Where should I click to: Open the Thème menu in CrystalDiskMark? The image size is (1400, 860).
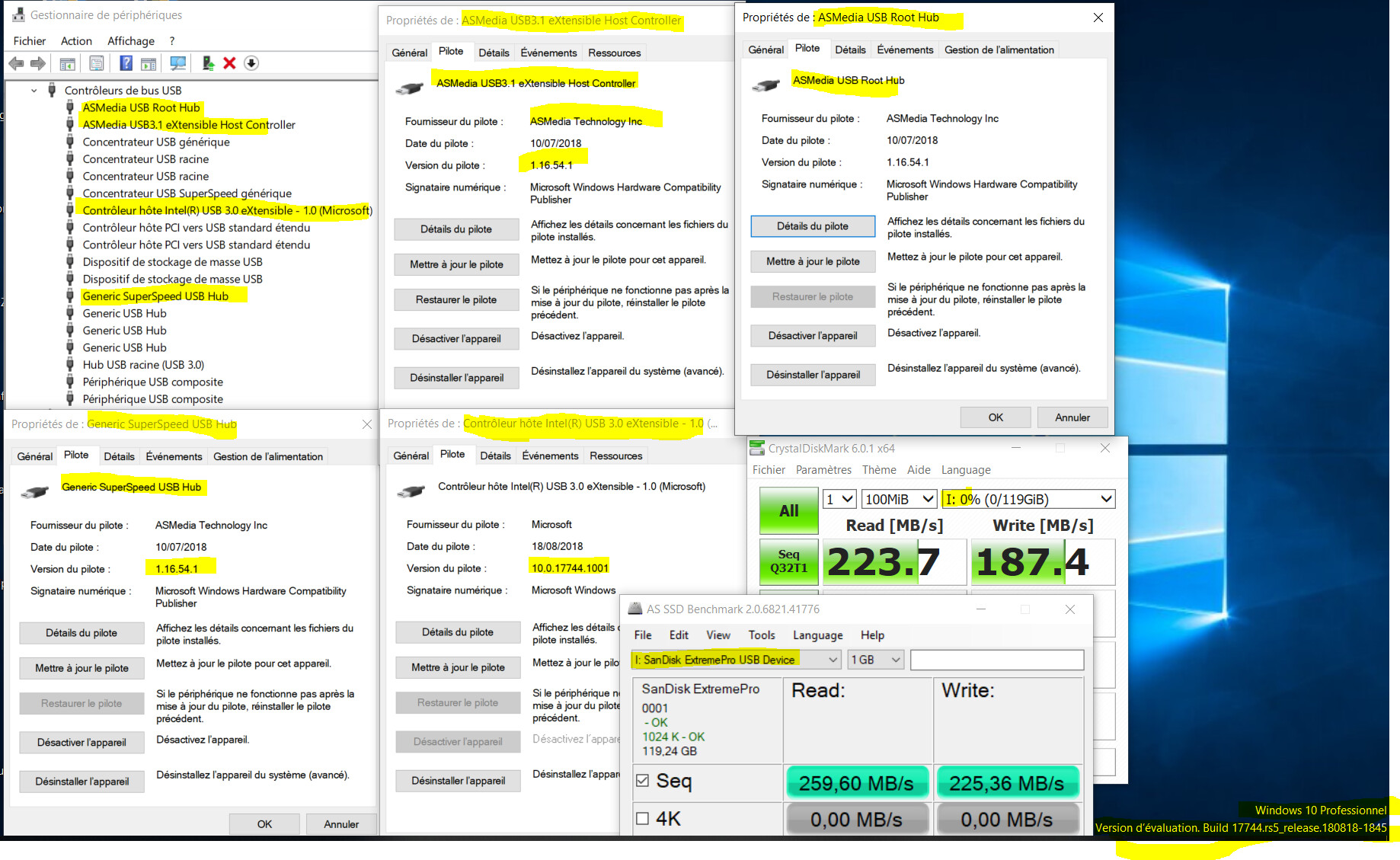point(879,470)
